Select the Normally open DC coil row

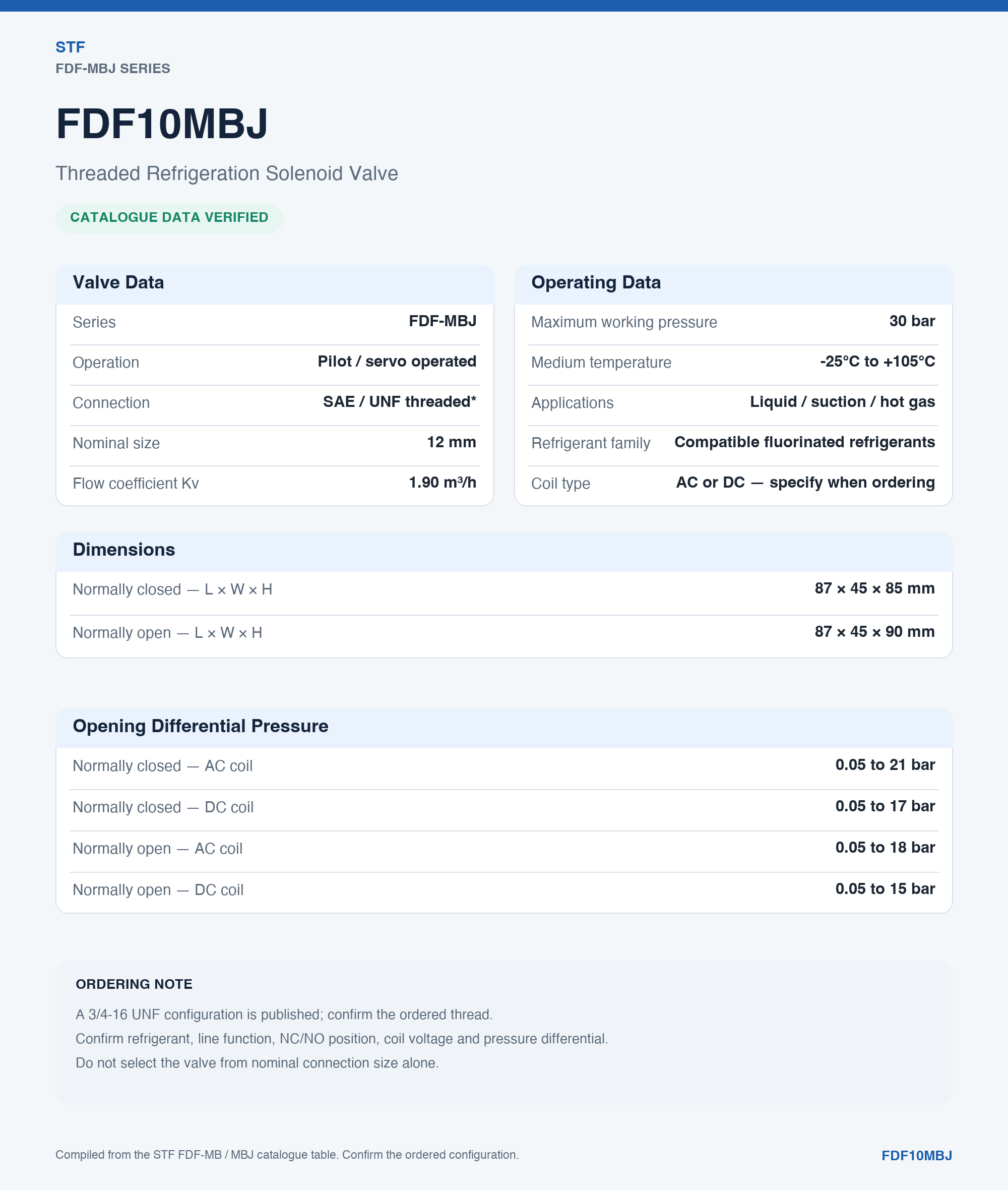click(503, 889)
